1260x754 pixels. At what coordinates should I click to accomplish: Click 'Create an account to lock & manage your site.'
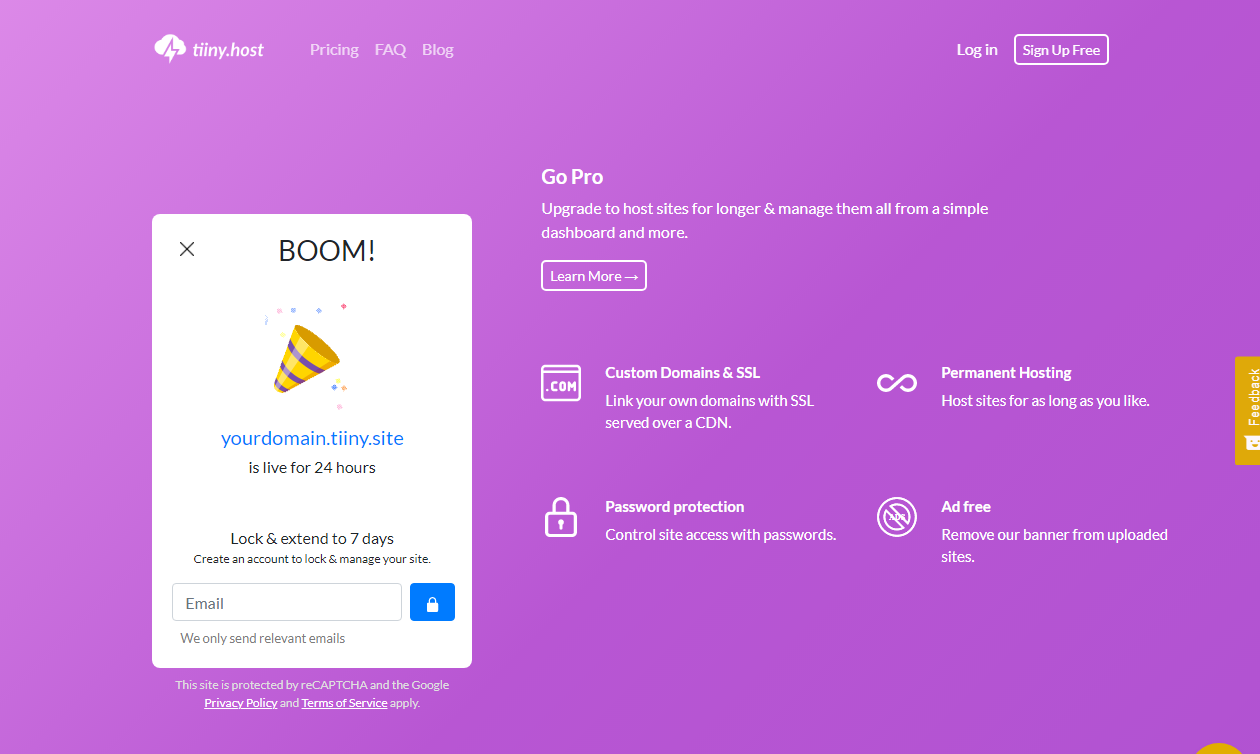point(312,559)
